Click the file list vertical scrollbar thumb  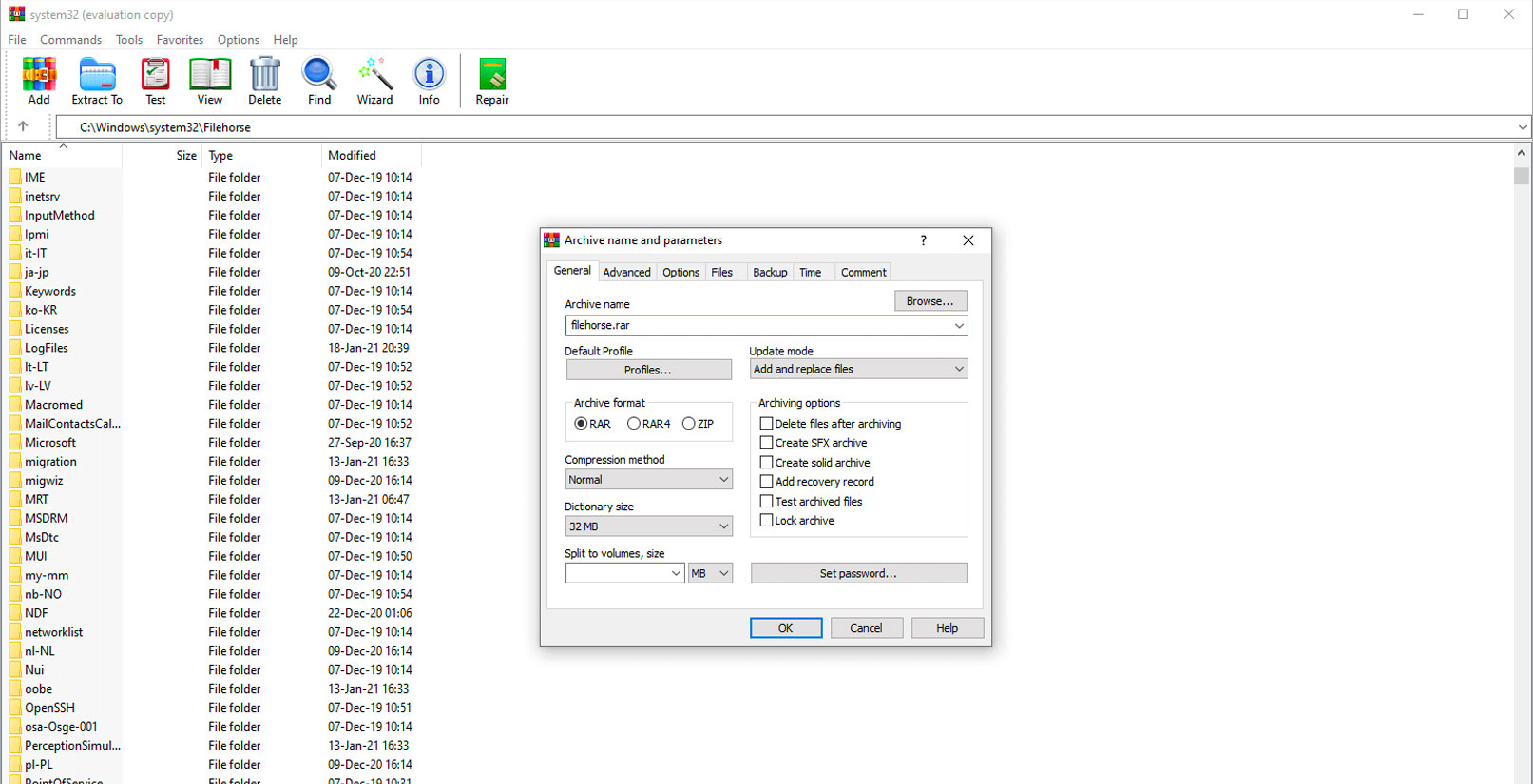point(1522,176)
